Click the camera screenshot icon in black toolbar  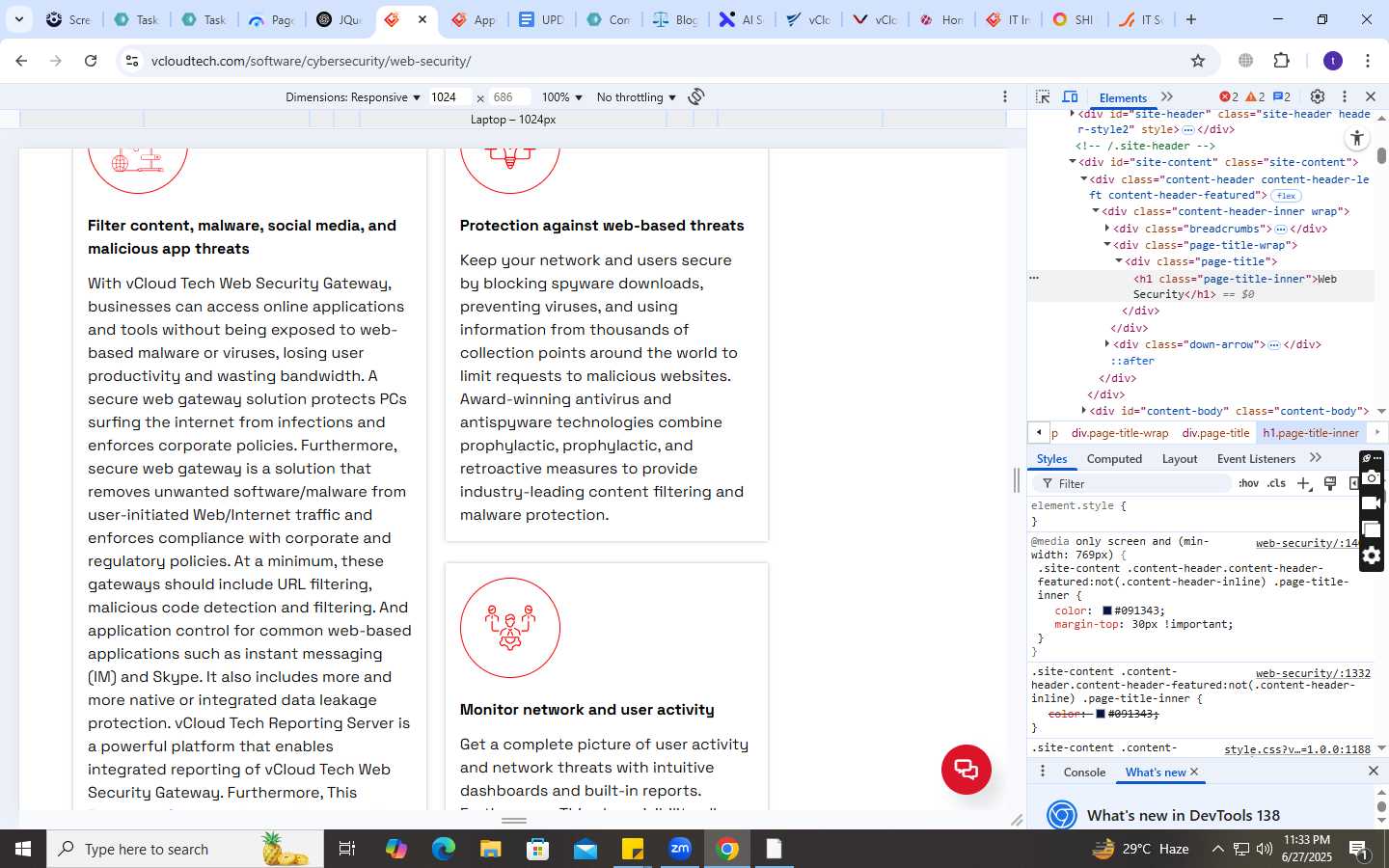pyautogui.click(x=1372, y=477)
